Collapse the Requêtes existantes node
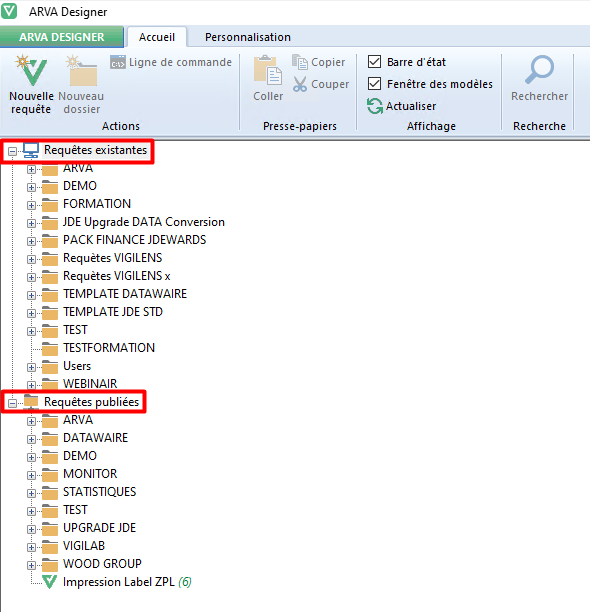 pos(12,151)
